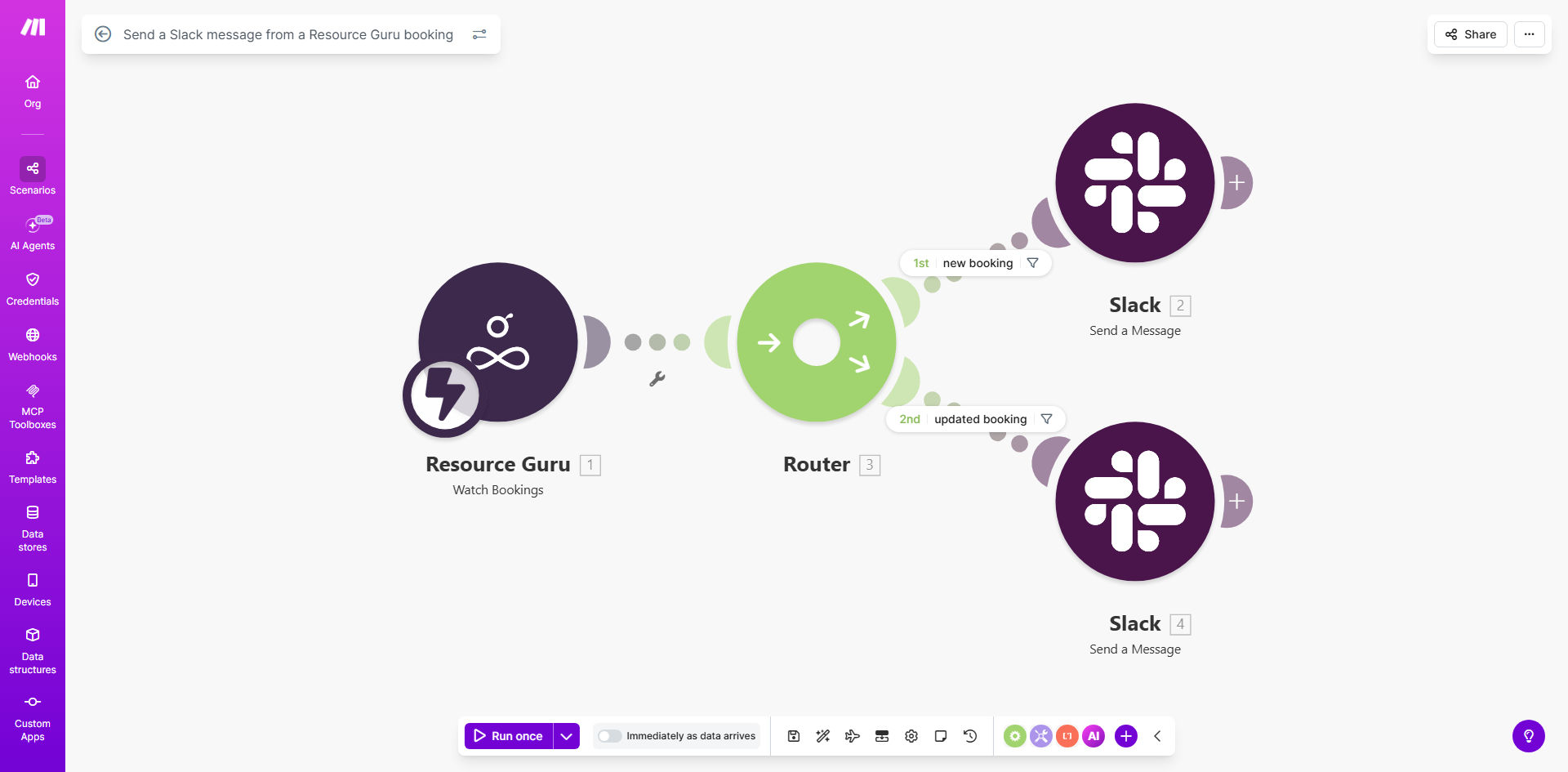Click the 'new booking' route label

click(x=978, y=263)
